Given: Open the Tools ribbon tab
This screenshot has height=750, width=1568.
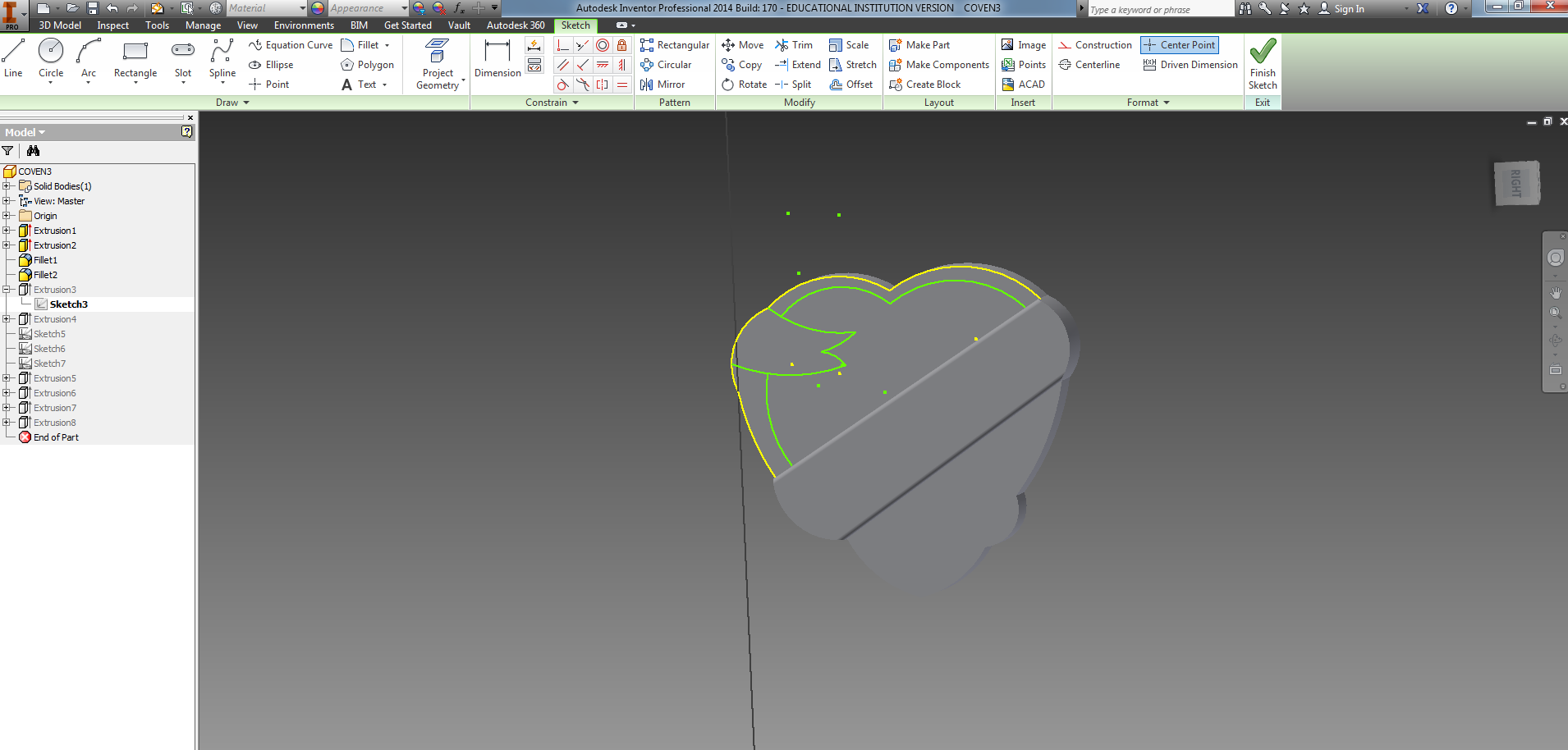Looking at the screenshot, I should point(157,25).
